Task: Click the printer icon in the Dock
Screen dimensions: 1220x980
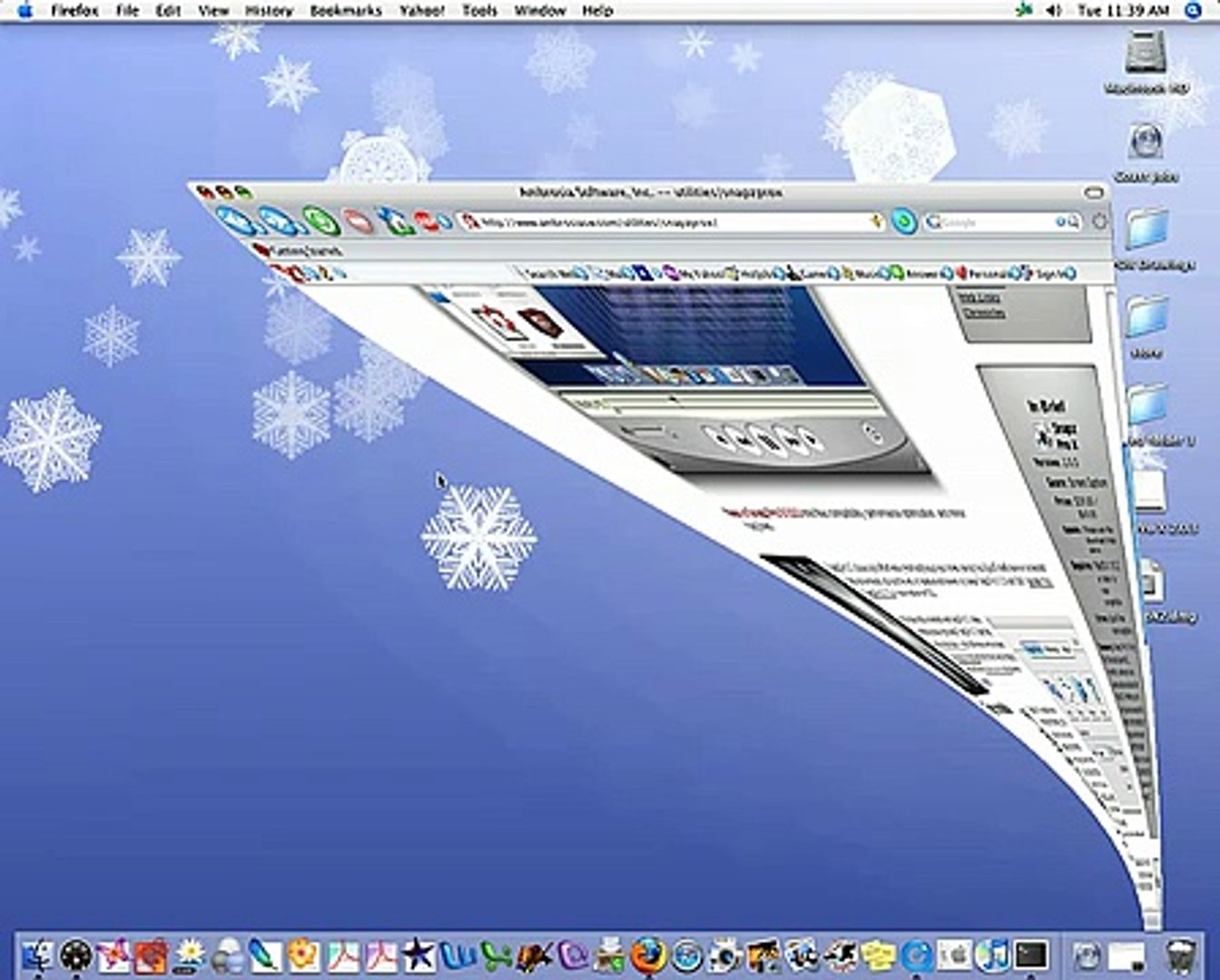Action: click(x=611, y=955)
